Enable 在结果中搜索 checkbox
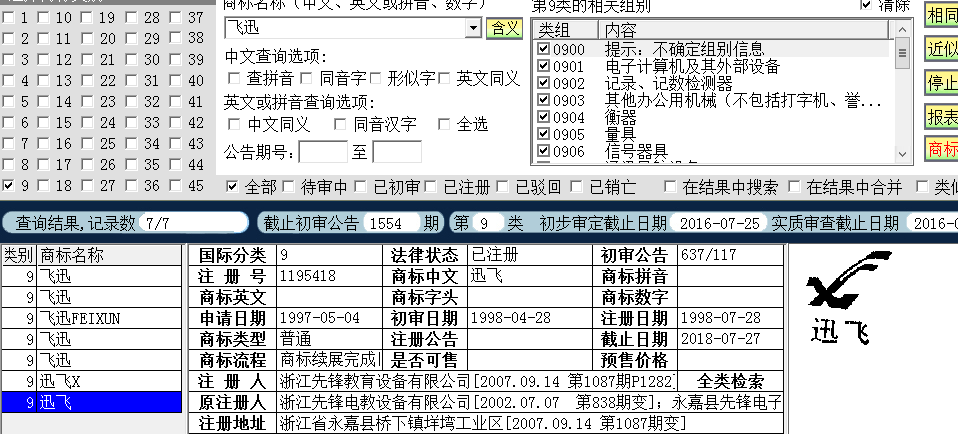Image resolution: width=958 pixels, height=434 pixels. click(x=670, y=186)
